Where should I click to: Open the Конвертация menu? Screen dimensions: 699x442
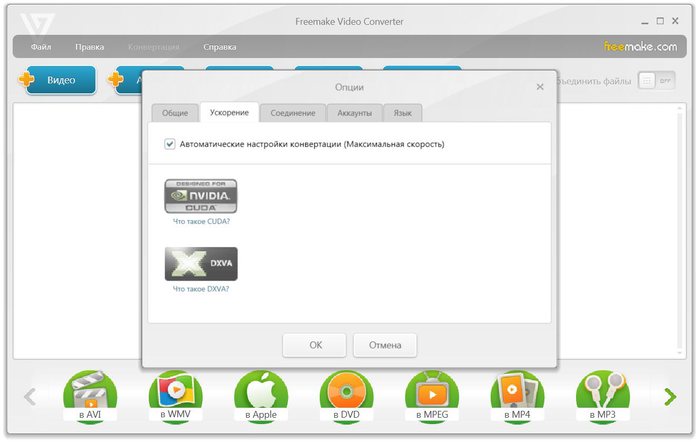(x=153, y=47)
